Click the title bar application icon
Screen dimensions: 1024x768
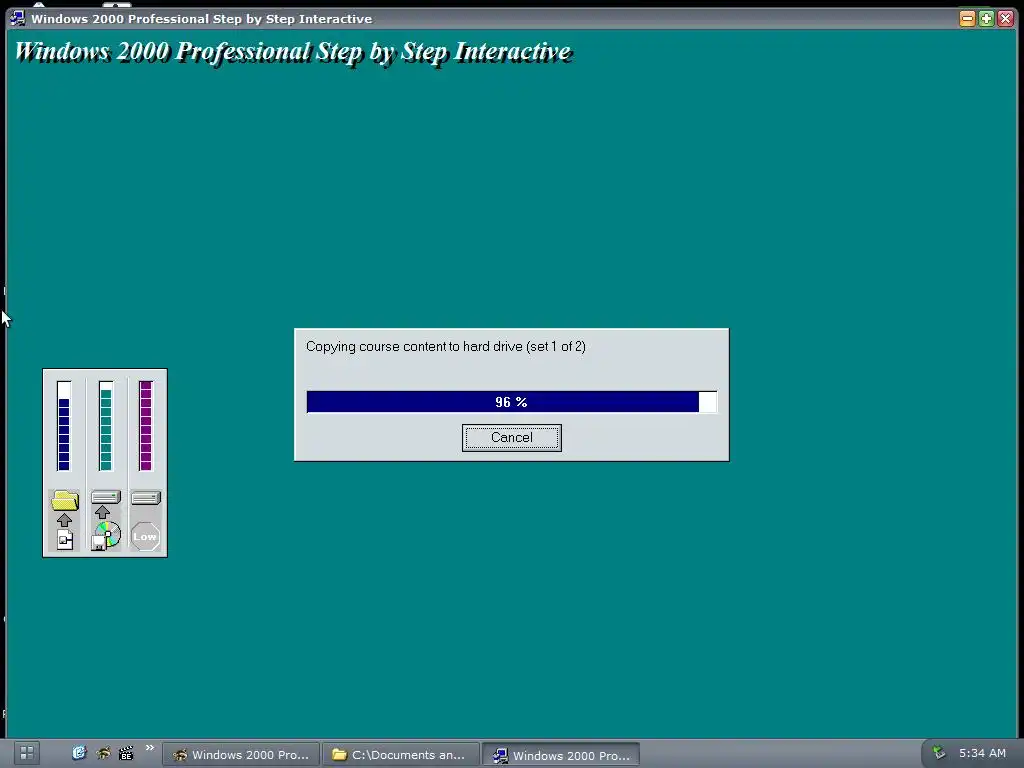click(x=18, y=18)
